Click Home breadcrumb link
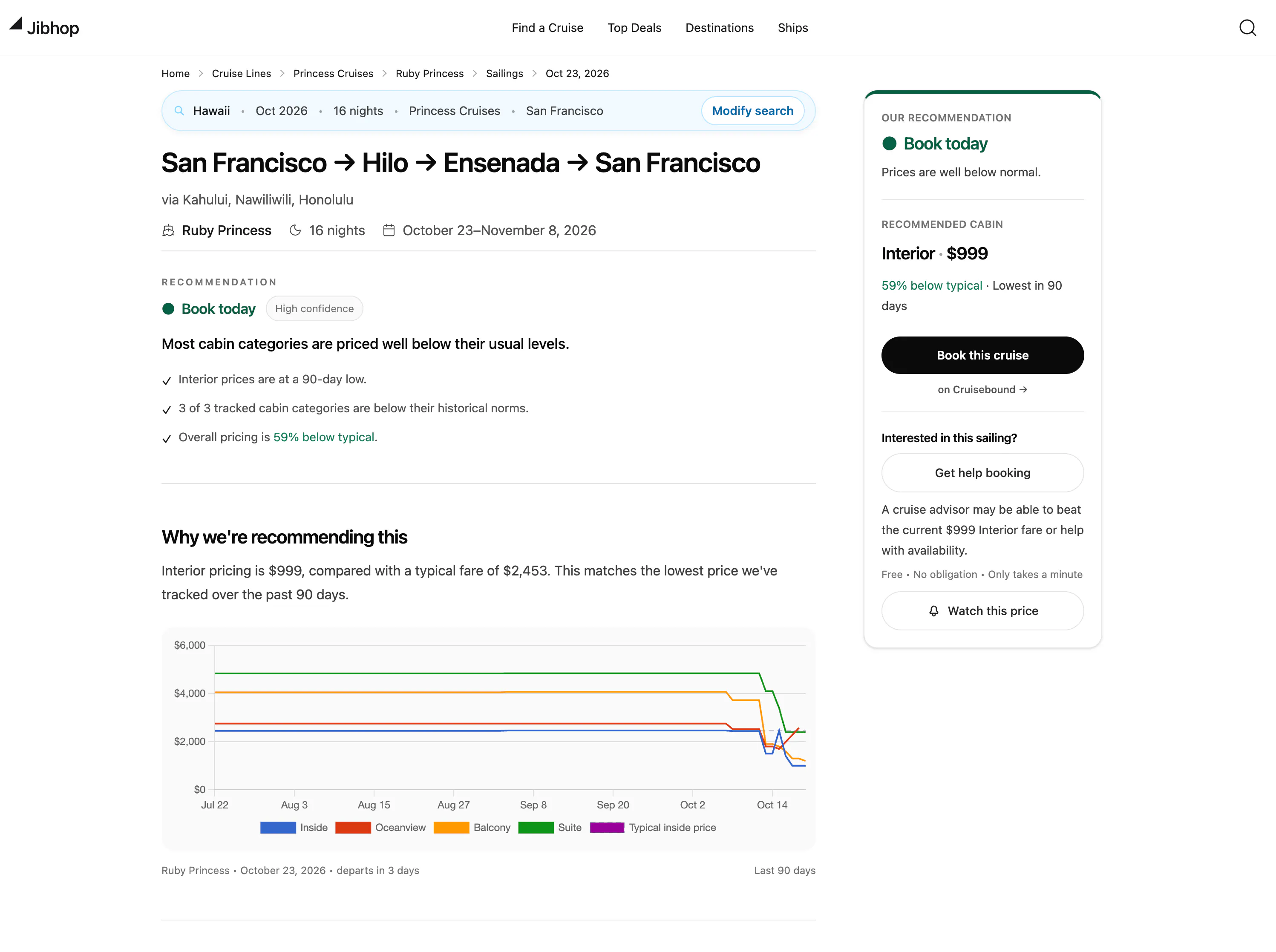Image resolution: width=1276 pixels, height=952 pixels. pos(175,73)
